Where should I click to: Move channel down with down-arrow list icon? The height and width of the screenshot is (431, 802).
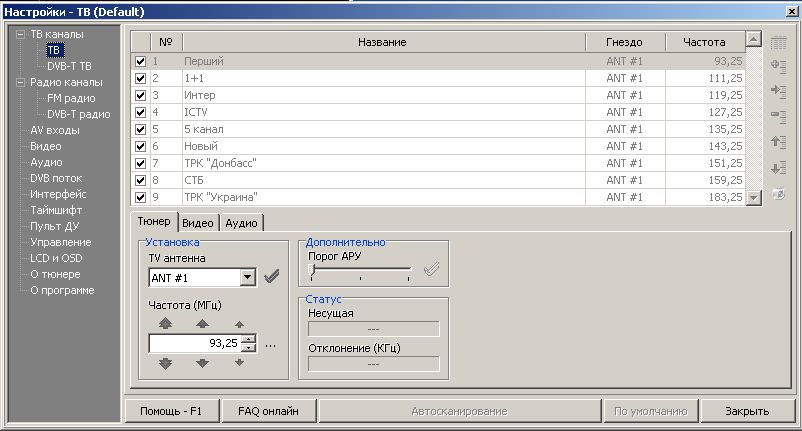[x=778, y=167]
